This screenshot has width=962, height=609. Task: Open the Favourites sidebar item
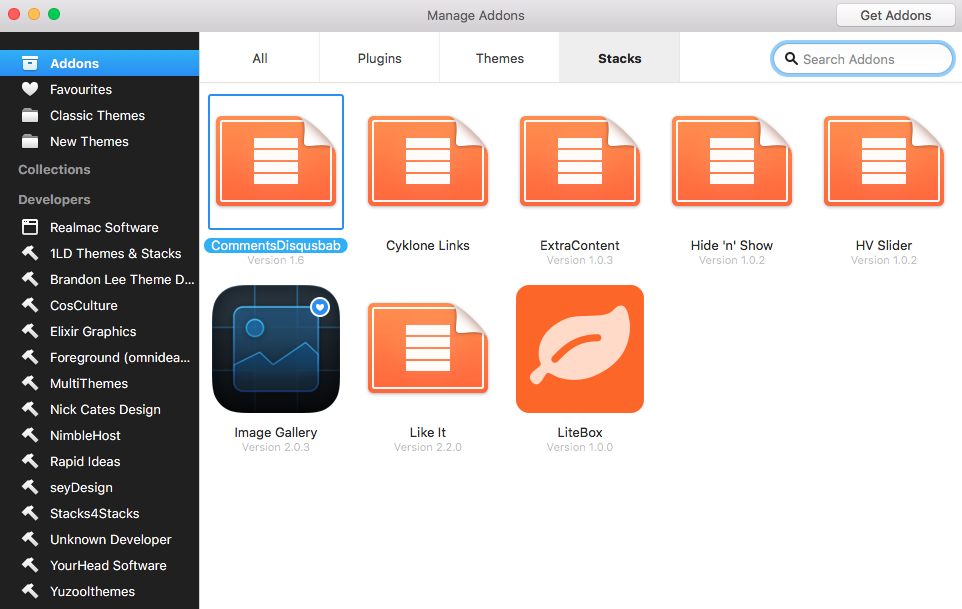pos(99,89)
